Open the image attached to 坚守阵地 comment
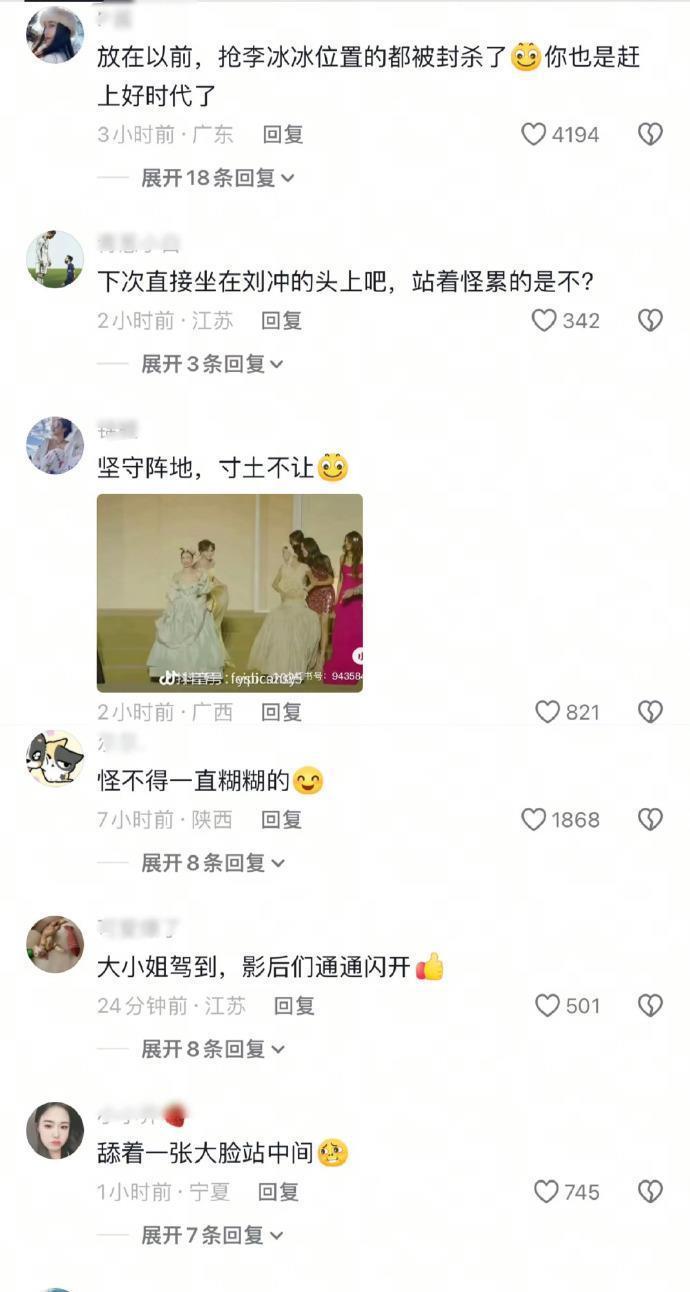 (230, 593)
